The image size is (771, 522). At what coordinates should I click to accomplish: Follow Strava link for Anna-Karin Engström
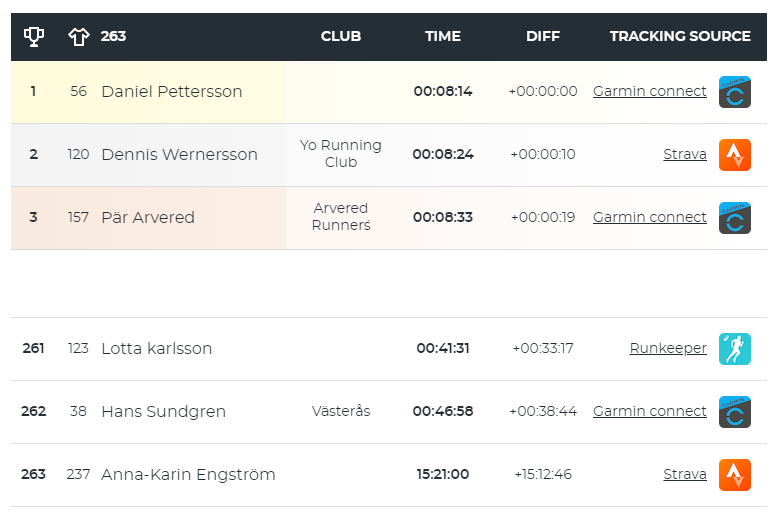coord(684,474)
